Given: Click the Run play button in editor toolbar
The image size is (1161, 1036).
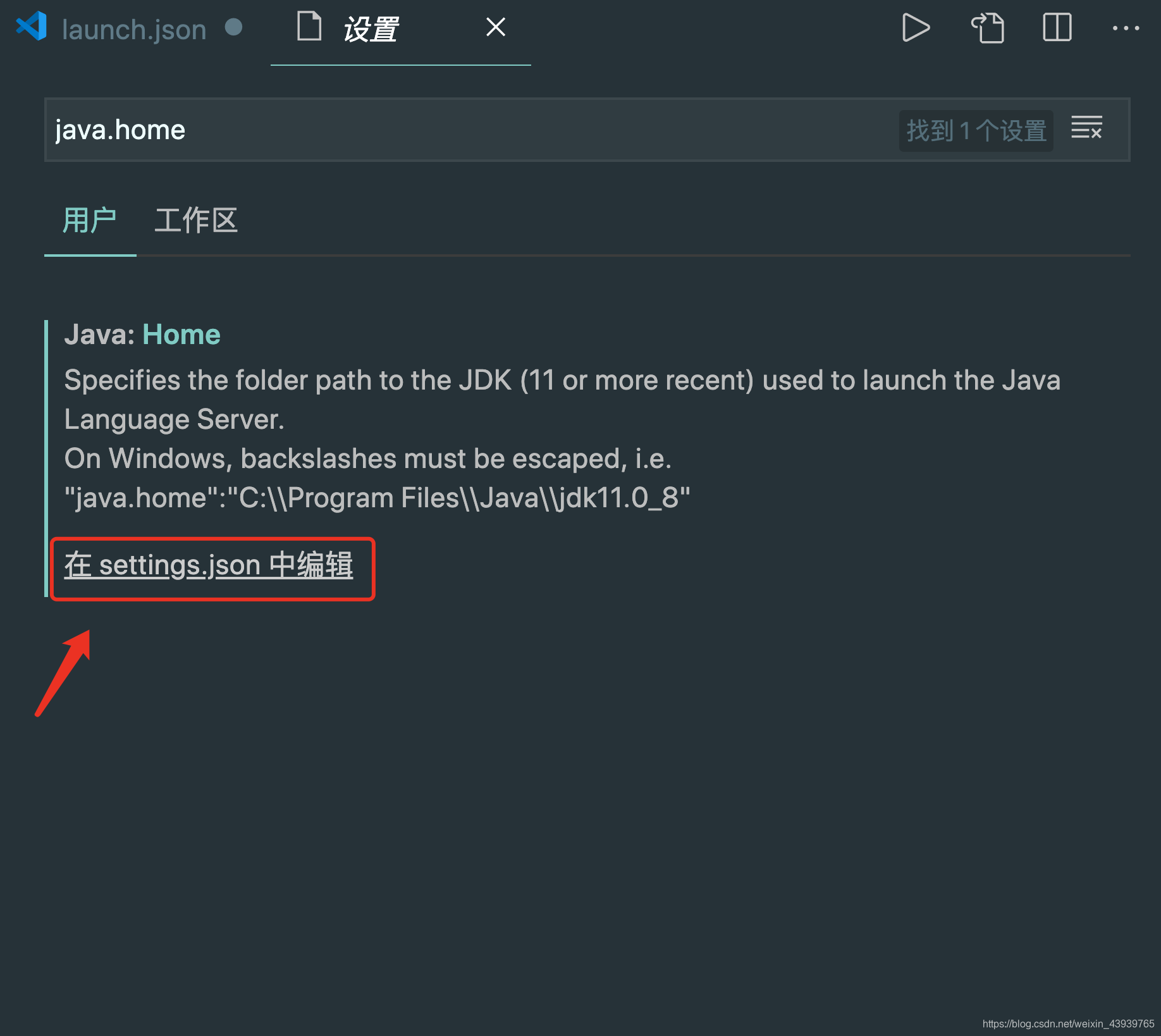Looking at the screenshot, I should (x=915, y=28).
